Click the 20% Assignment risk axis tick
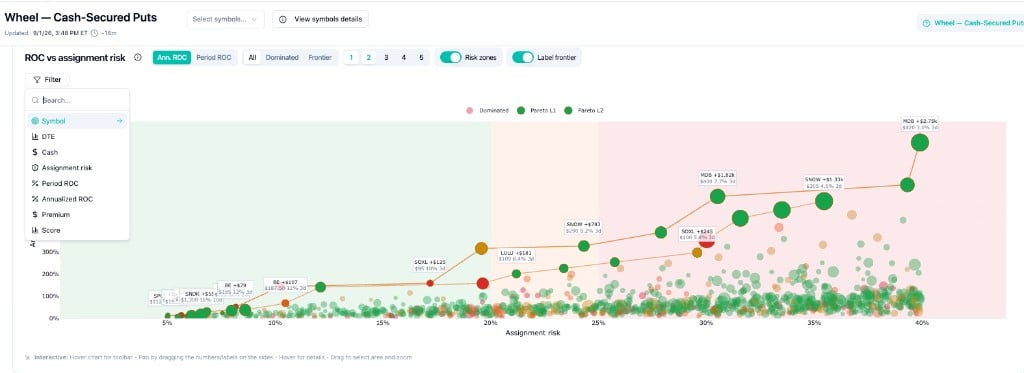The height and width of the screenshot is (373, 1024). [x=490, y=323]
